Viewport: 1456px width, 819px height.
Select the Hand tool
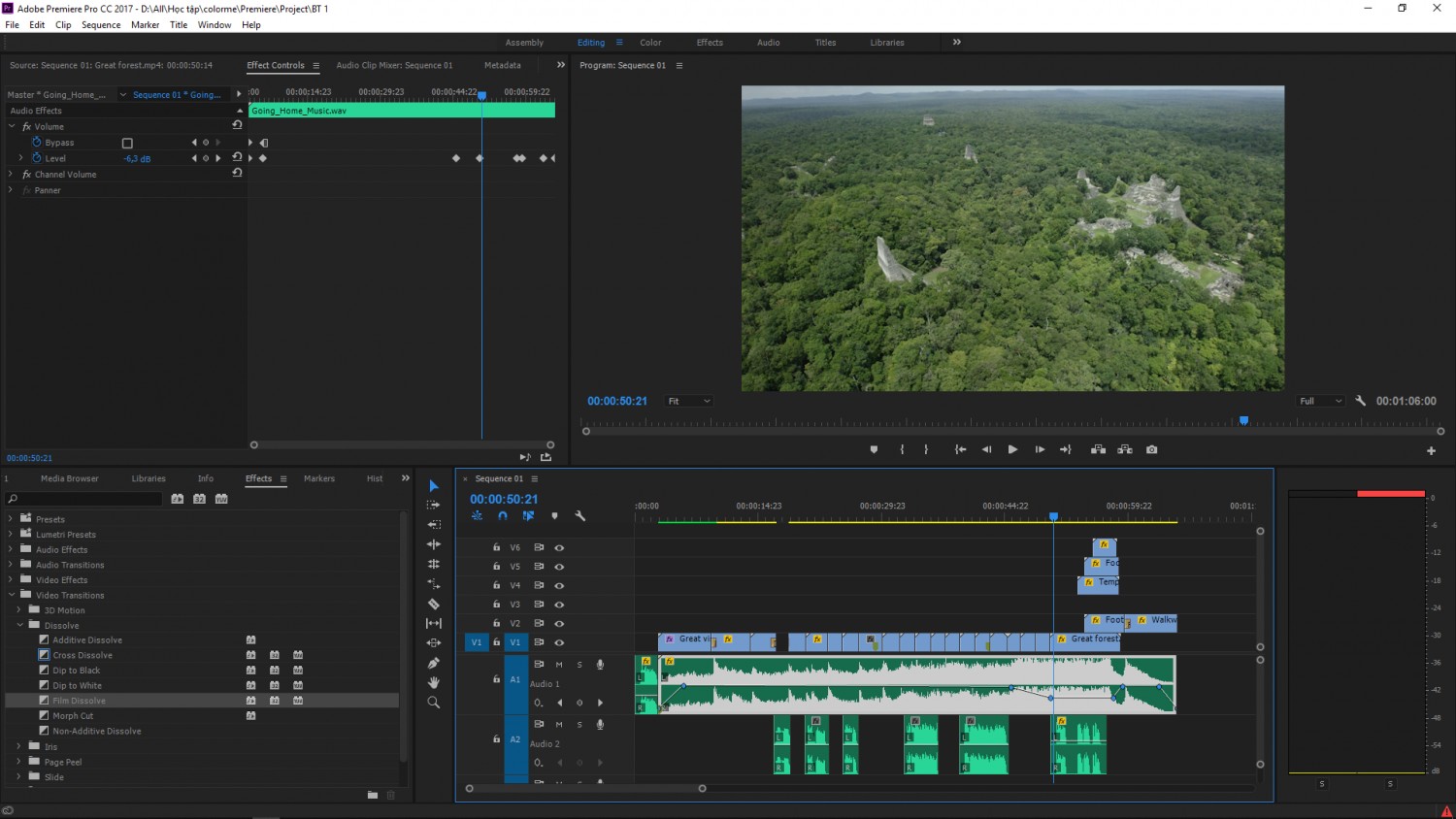pyautogui.click(x=434, y=682)
